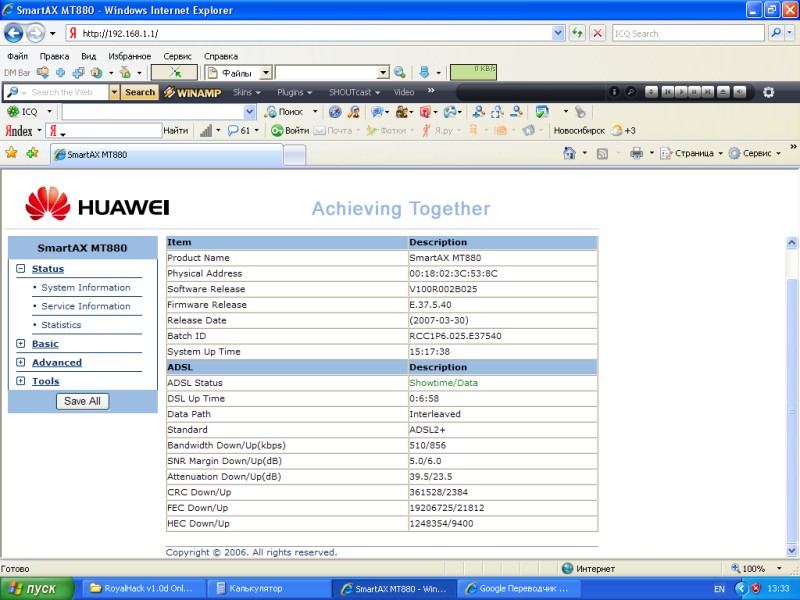Click the Yandex Я.ру icon
This screenshot has height=600, width=800.
point(426,131)
